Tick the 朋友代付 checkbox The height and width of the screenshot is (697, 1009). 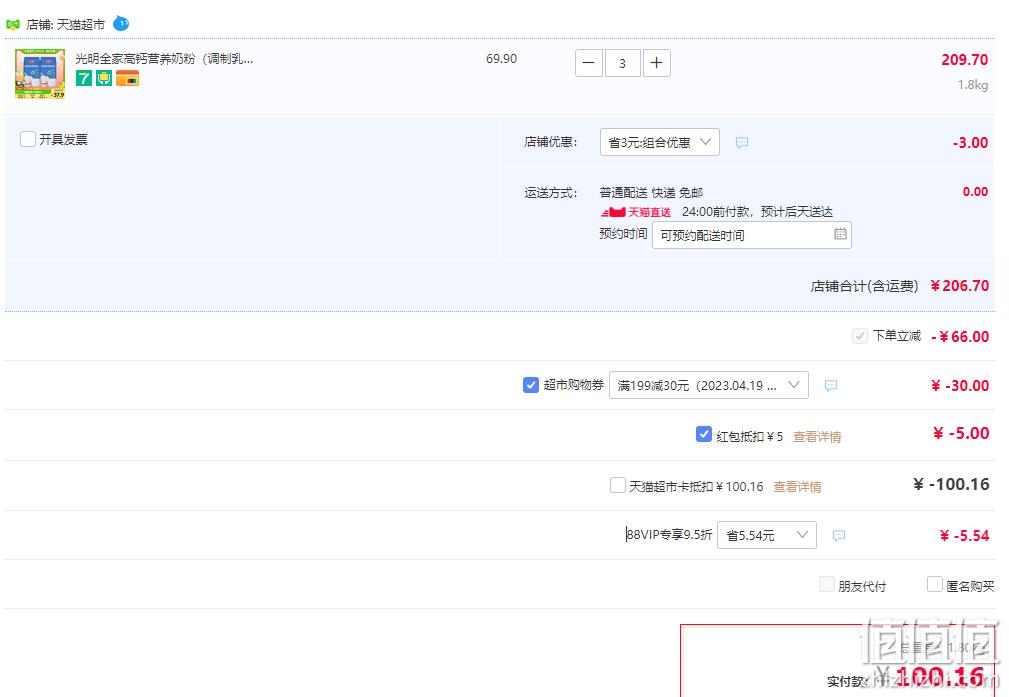tap(826, 584)
